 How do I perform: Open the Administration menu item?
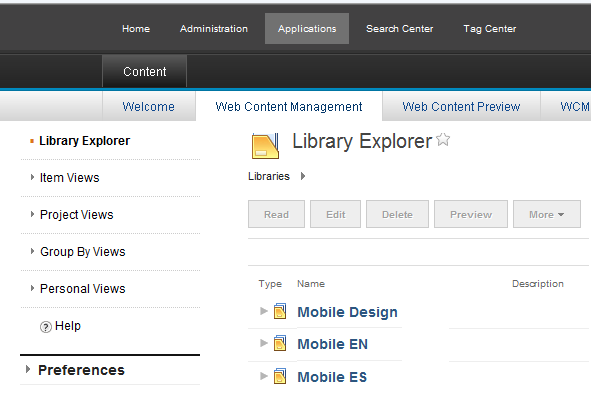tap(214, 29)
